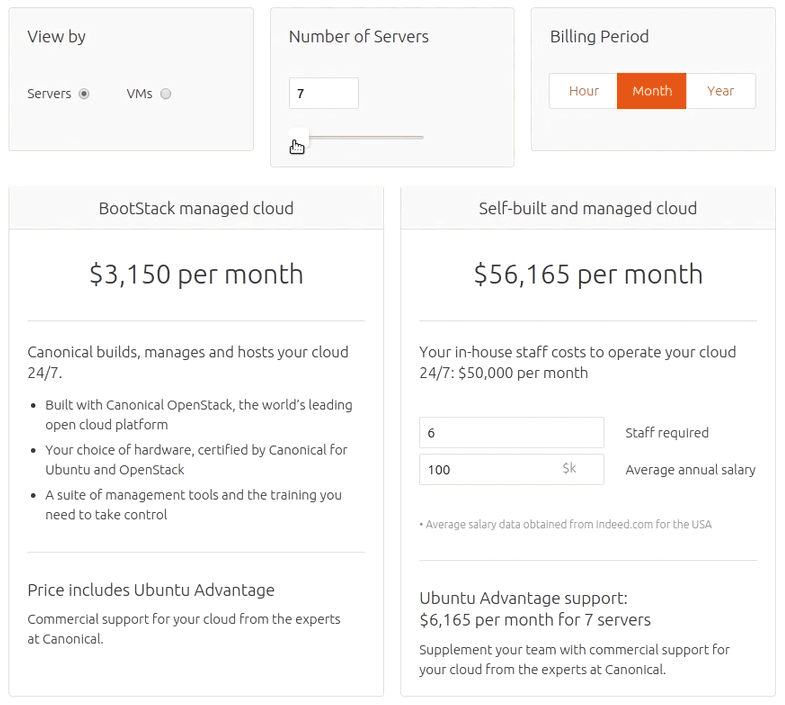This screenshot has height=705, width=785.
Task: Click the BootStack managed cloud header
Action: click(x=196, y=209)
